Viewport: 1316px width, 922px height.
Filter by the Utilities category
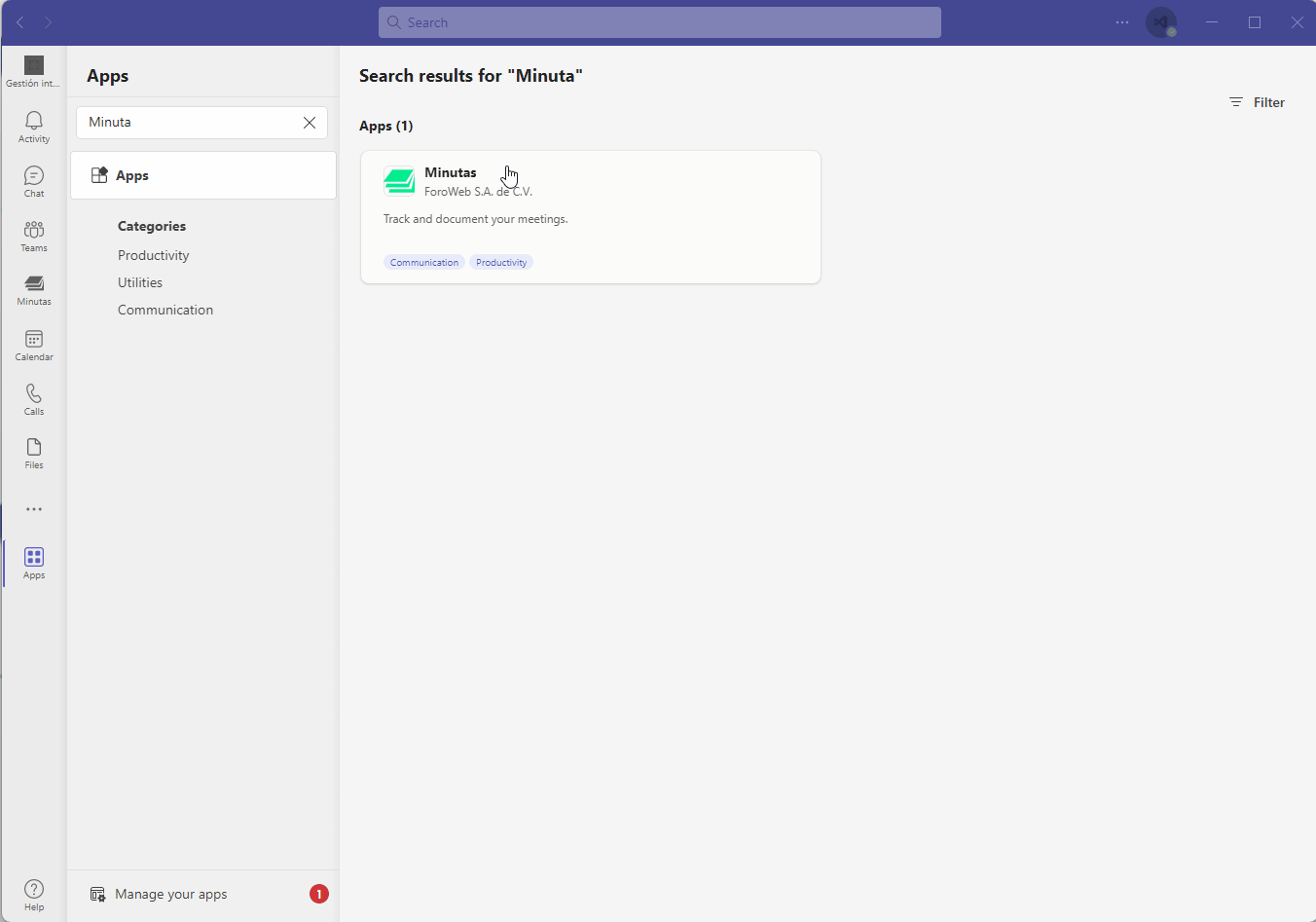point(140,282)
